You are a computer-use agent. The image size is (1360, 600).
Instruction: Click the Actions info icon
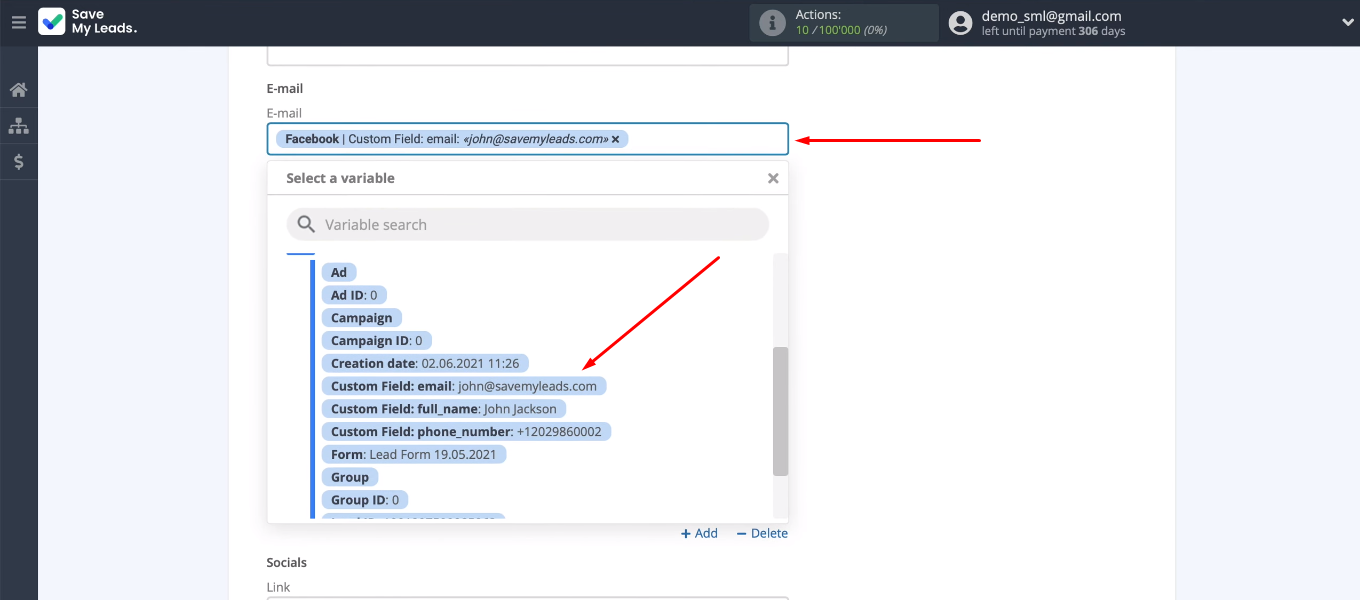click(x=772, y=22)
